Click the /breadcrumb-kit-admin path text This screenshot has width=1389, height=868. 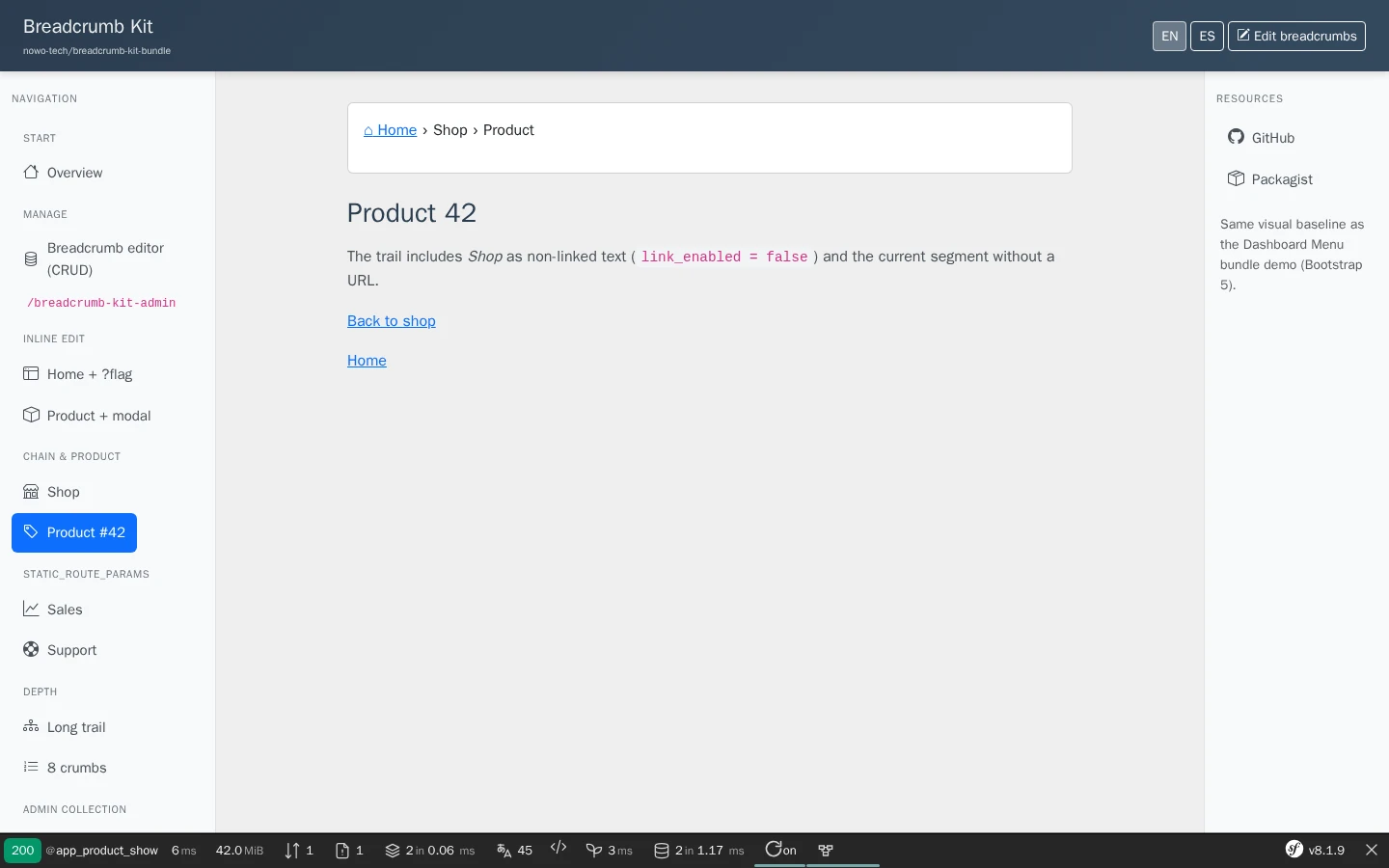coord(101,303)
